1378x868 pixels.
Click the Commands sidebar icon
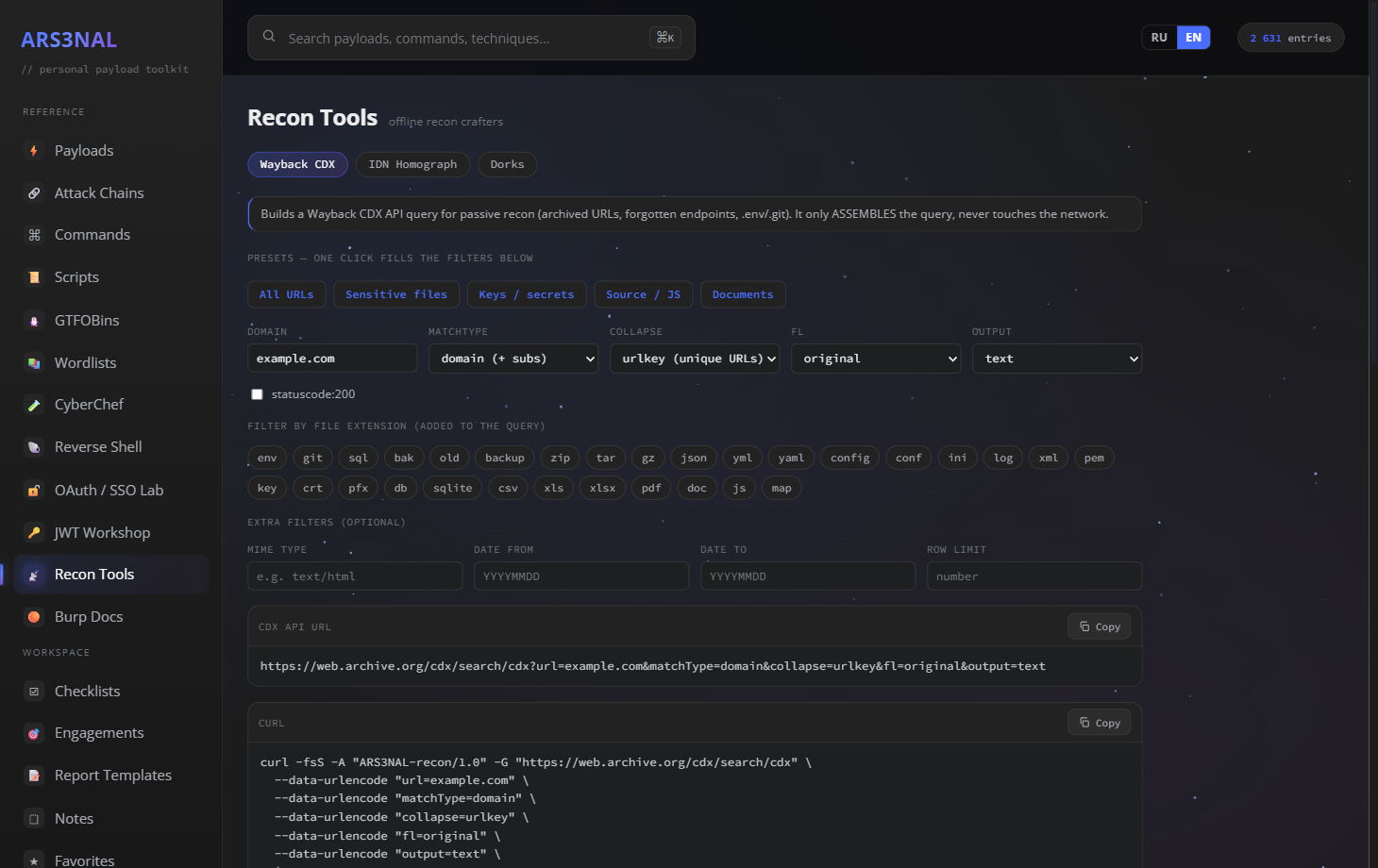click(x=34, y=235)
